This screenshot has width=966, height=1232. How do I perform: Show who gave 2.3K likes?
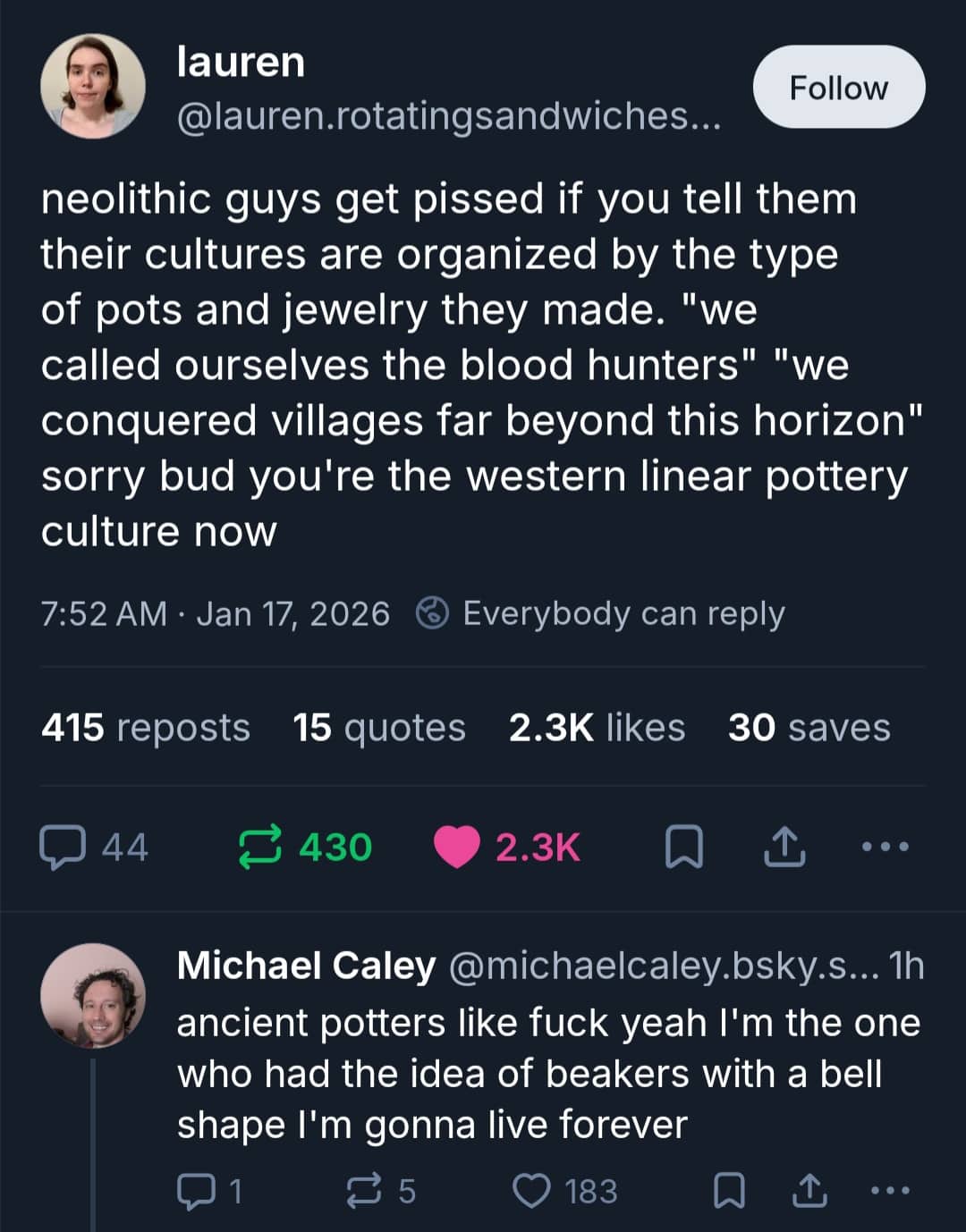(597, 728)
